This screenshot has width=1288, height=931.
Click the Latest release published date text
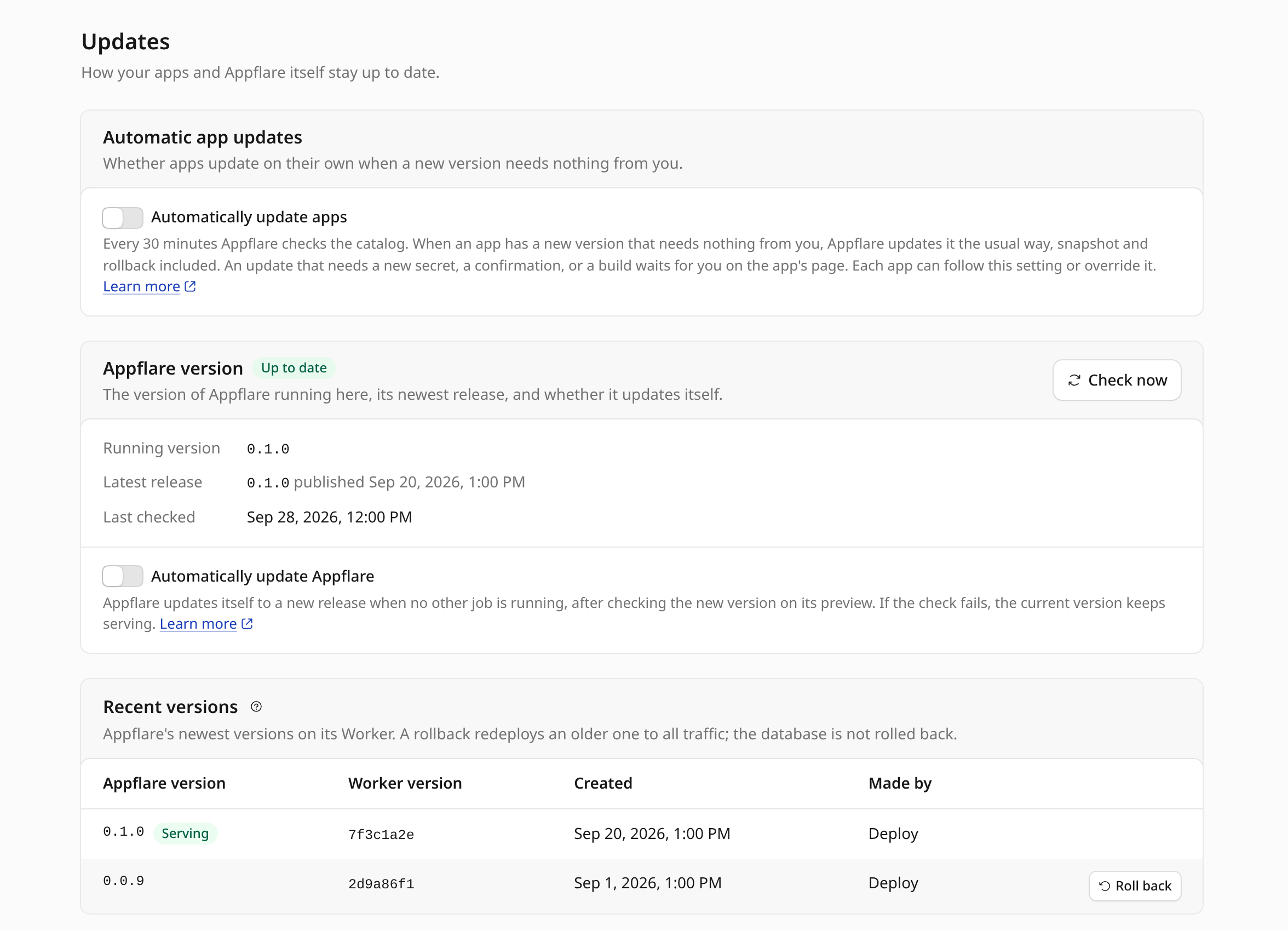[x=410, y=482]
